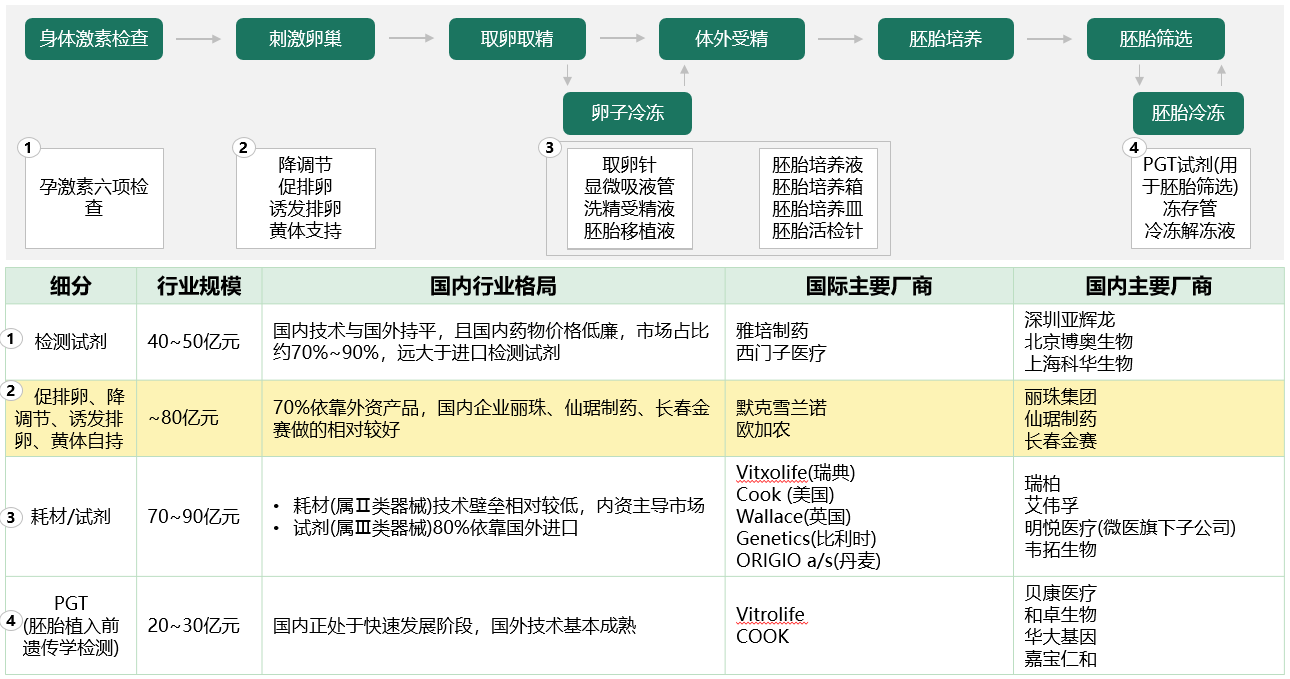Click the Genetics(比利时) vendor entry

(808, 539)
